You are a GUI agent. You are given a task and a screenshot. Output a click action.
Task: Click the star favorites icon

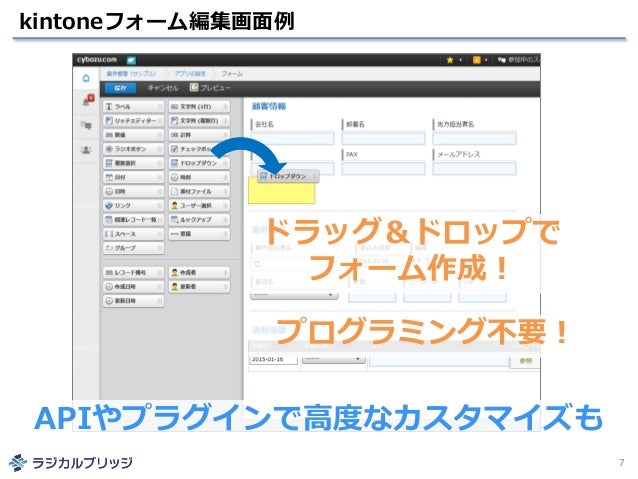[x=450, y=60]
